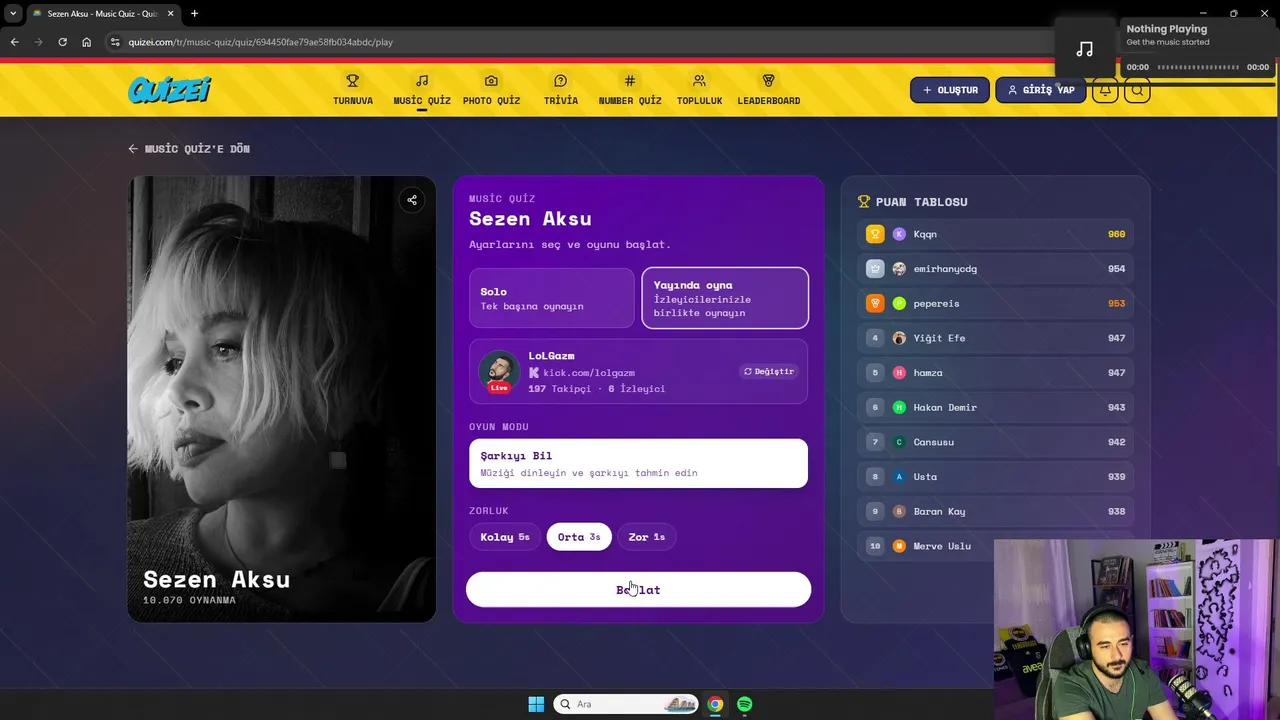Select Solo play mode

tap(552, 298)
